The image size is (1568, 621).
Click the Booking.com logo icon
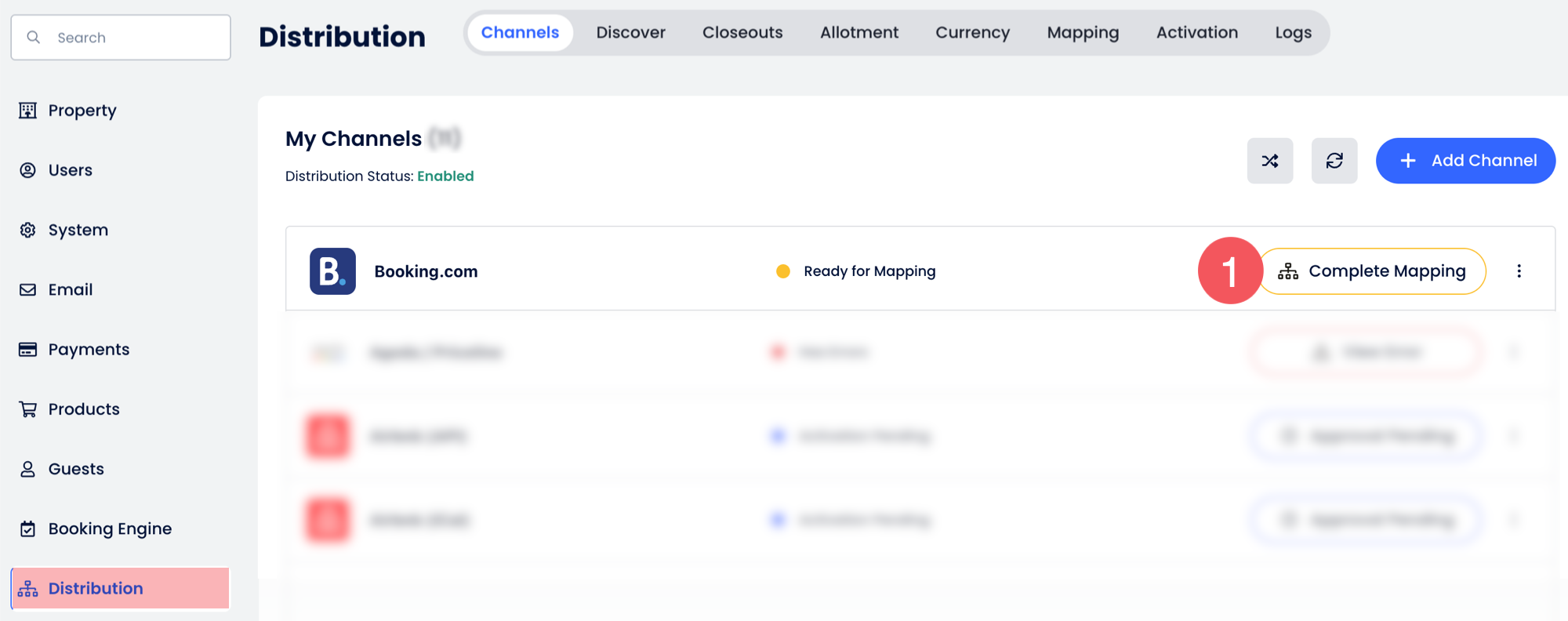(332, 271)
